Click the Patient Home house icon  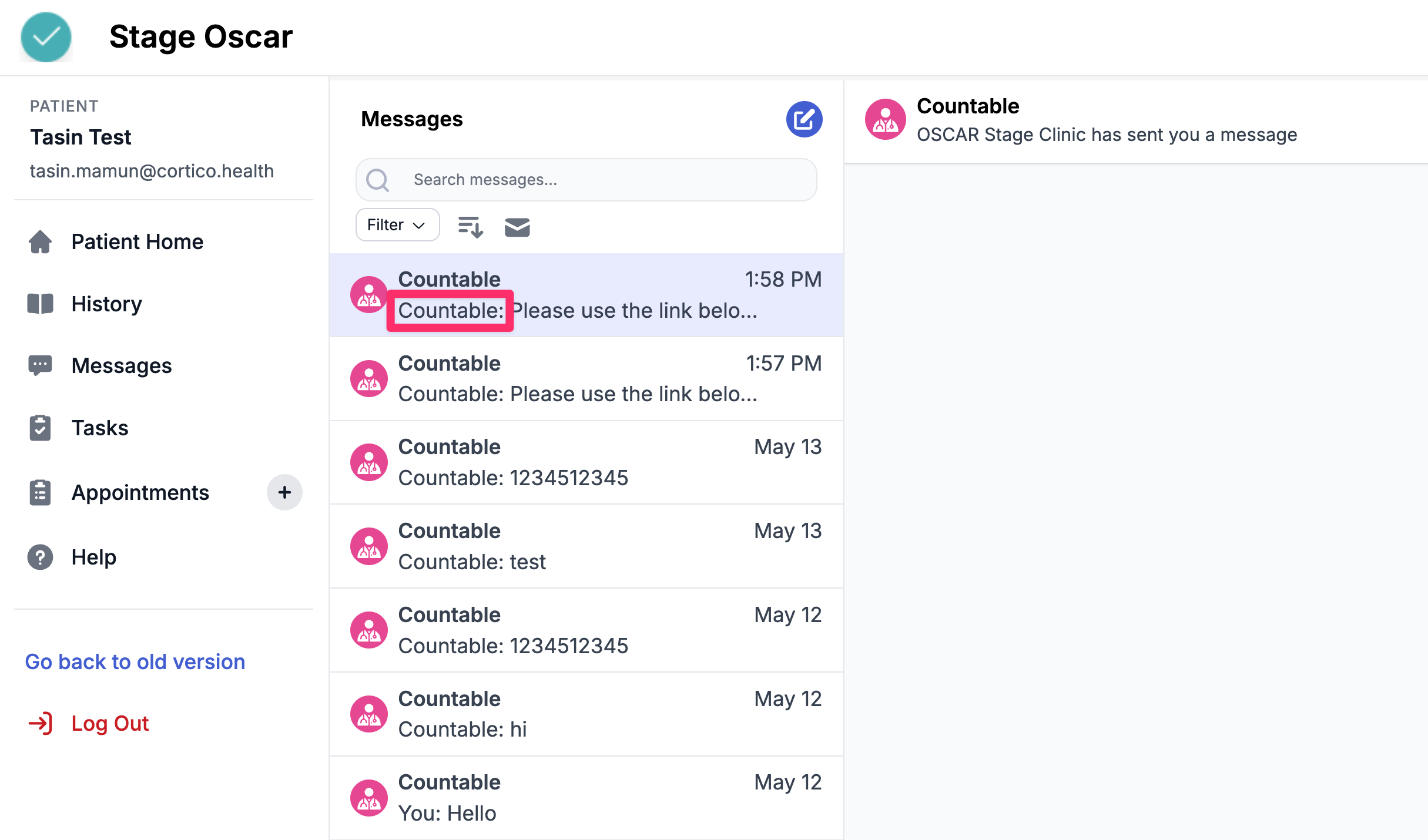(x=40, y=241)
